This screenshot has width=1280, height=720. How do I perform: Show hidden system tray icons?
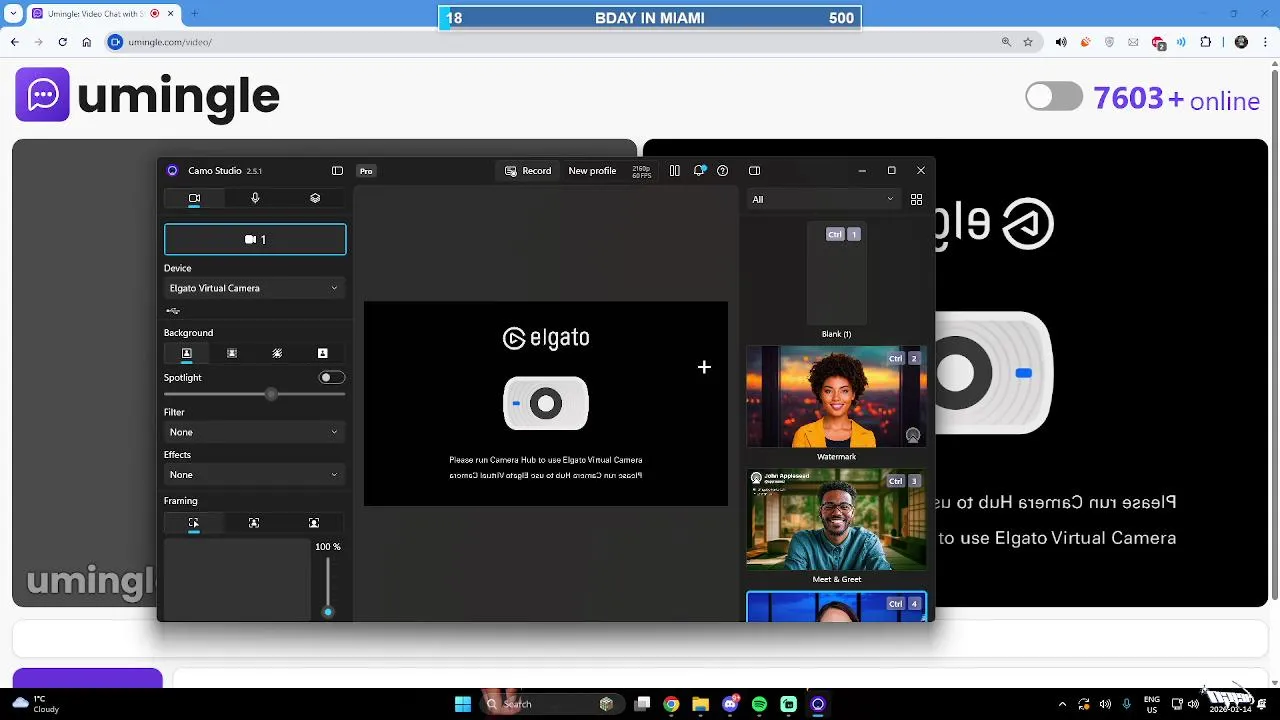(x=1062, y=704)
